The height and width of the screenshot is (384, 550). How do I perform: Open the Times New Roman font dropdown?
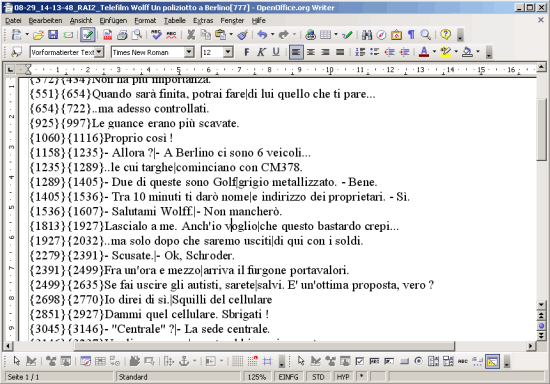[x=189, y=52]
